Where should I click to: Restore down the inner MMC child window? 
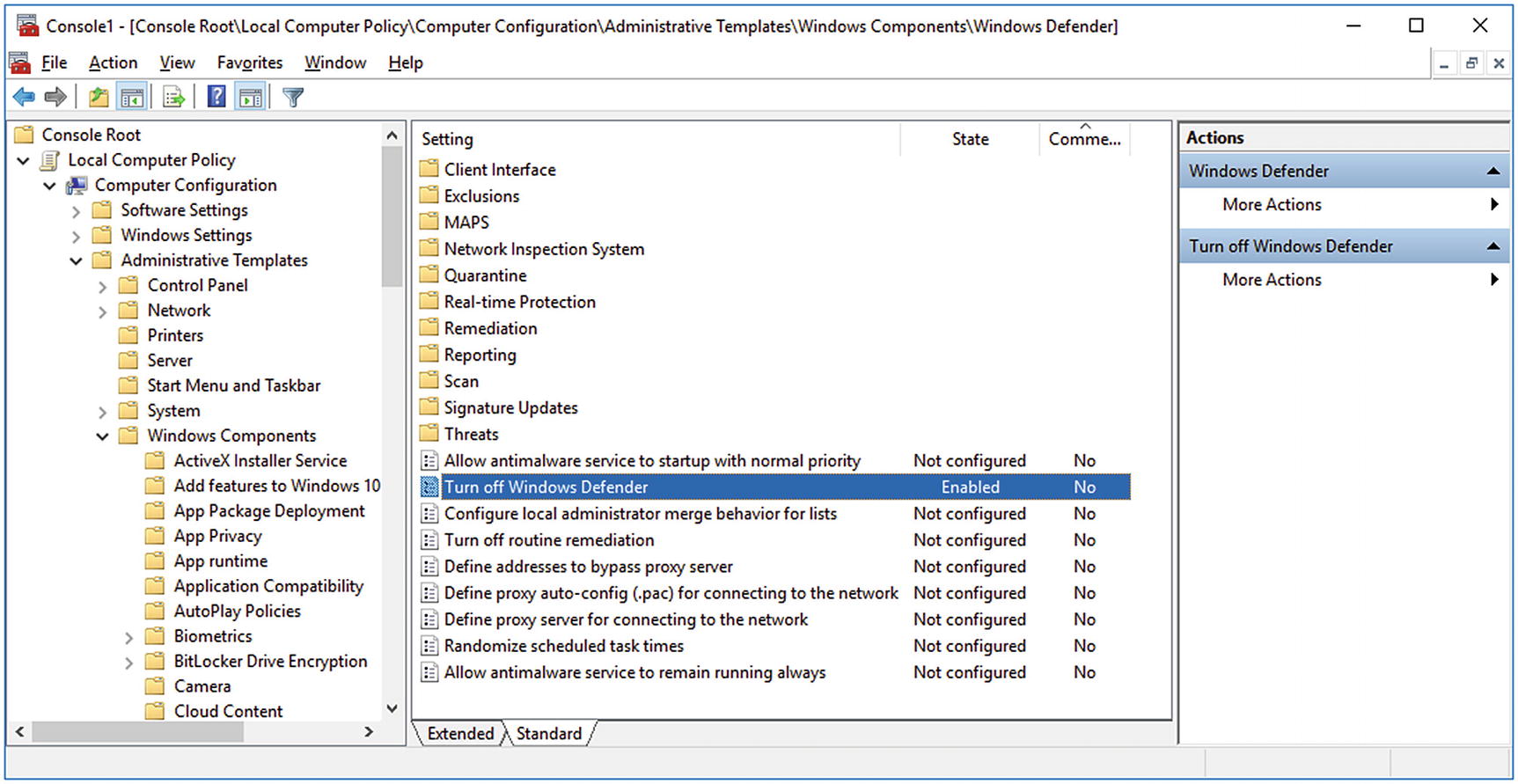pyautogui.click(x=1471, y=63)
